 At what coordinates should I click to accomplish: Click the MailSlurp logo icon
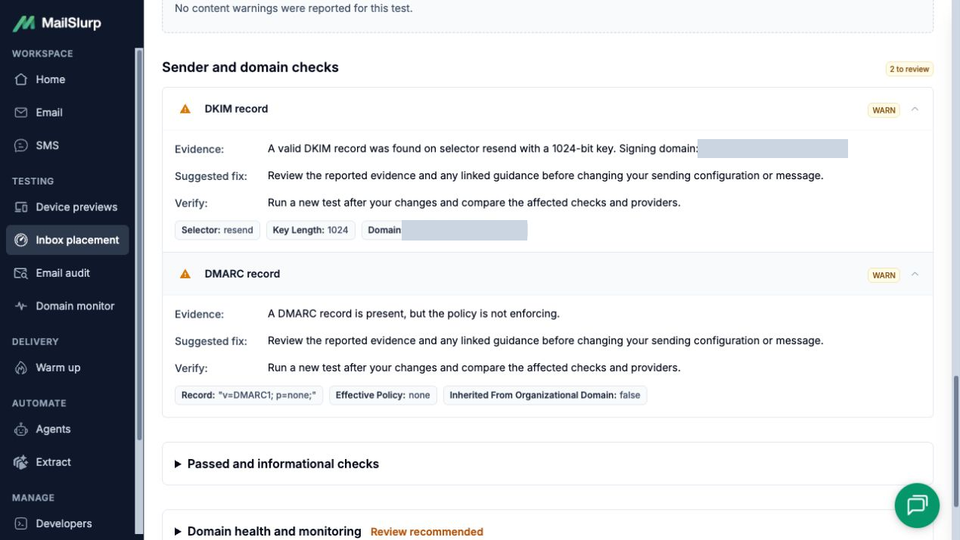[24, 23]
